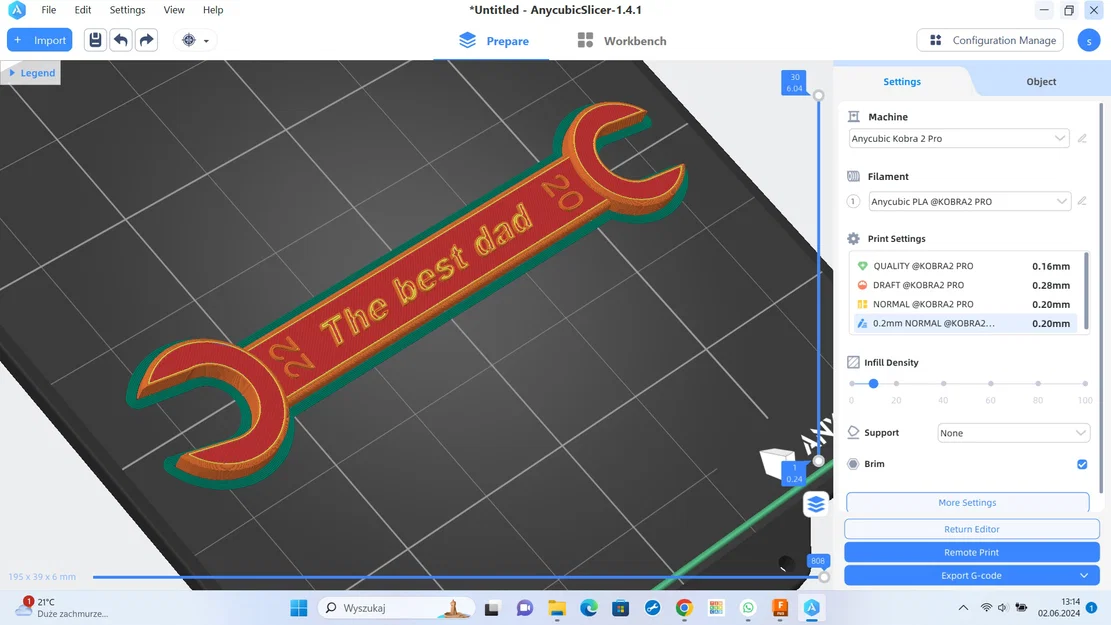Click the upper layer slider handle
This screenshot has height=625, width=1111.
coord(818,95)
